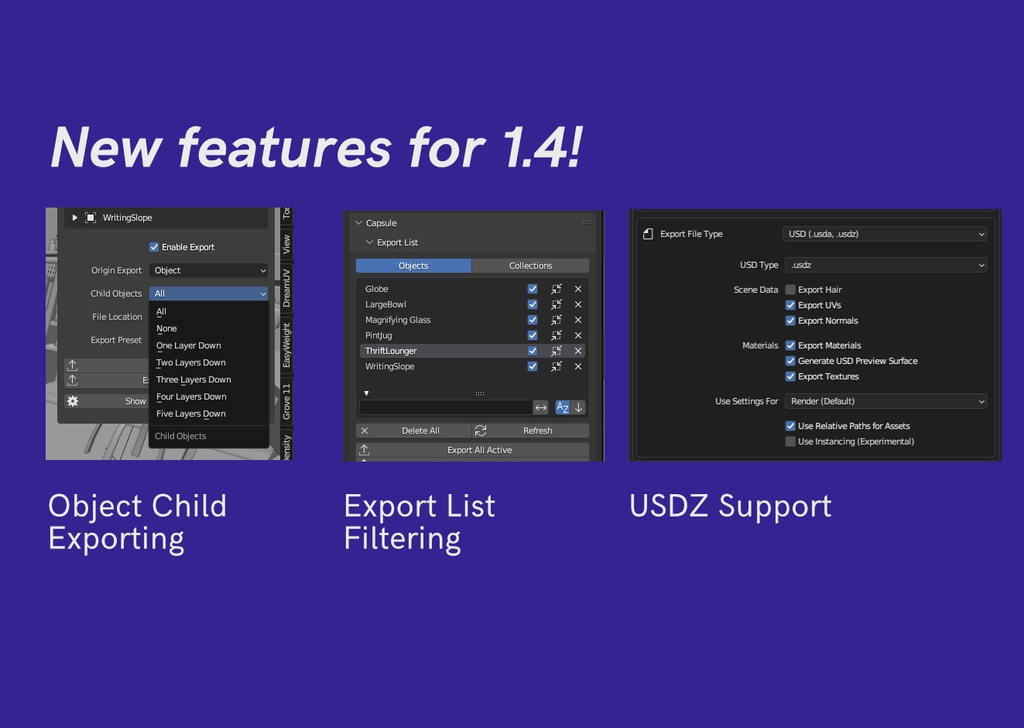Open the Use Settings For dropdown
Screen dimensions: 1024x728
(885, 399)
